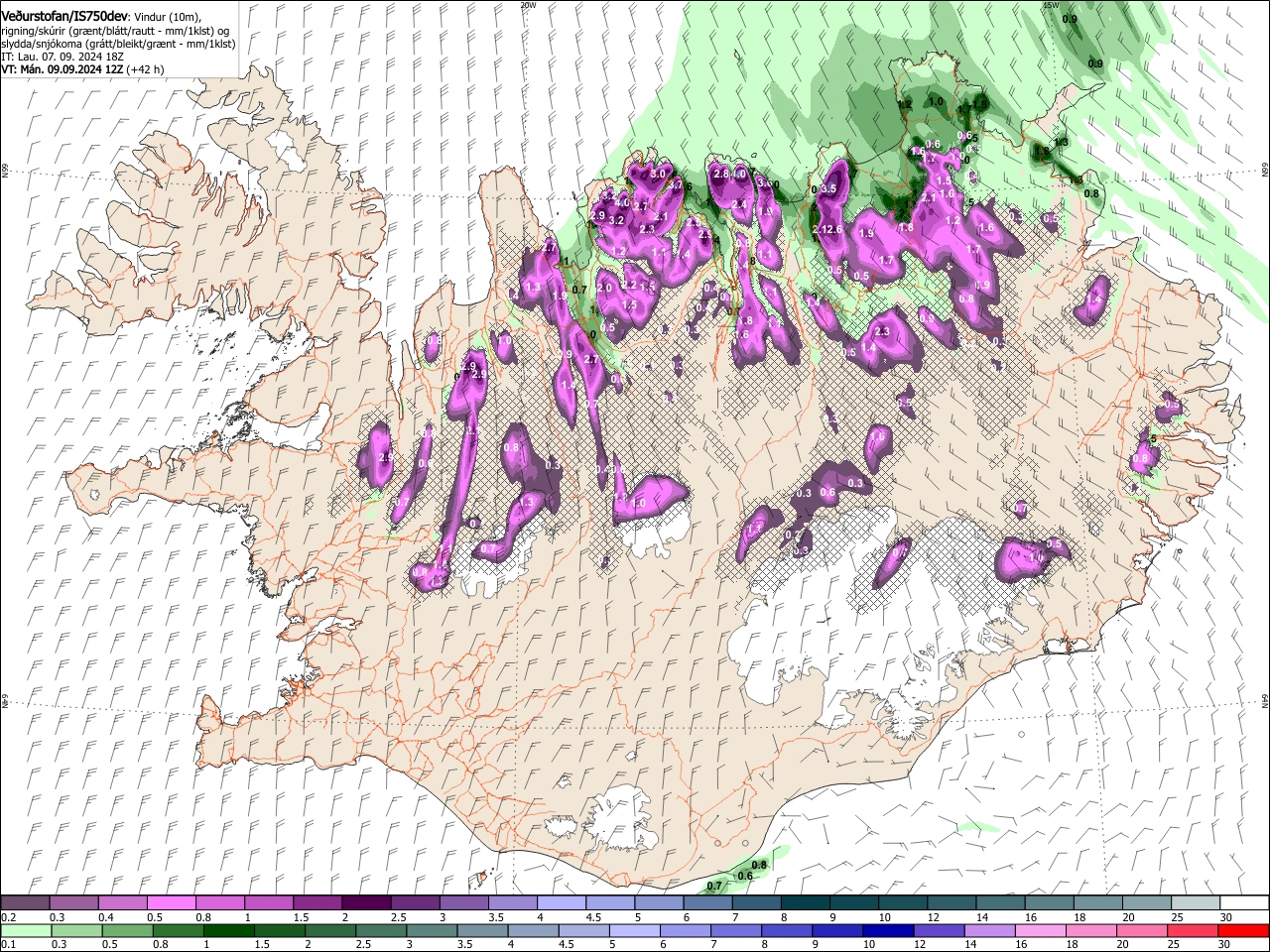This screenshot has width=1270, height=952.
Task: Click red-pink 25 swatch in lower legend
Action: [x=1193, y=930]
